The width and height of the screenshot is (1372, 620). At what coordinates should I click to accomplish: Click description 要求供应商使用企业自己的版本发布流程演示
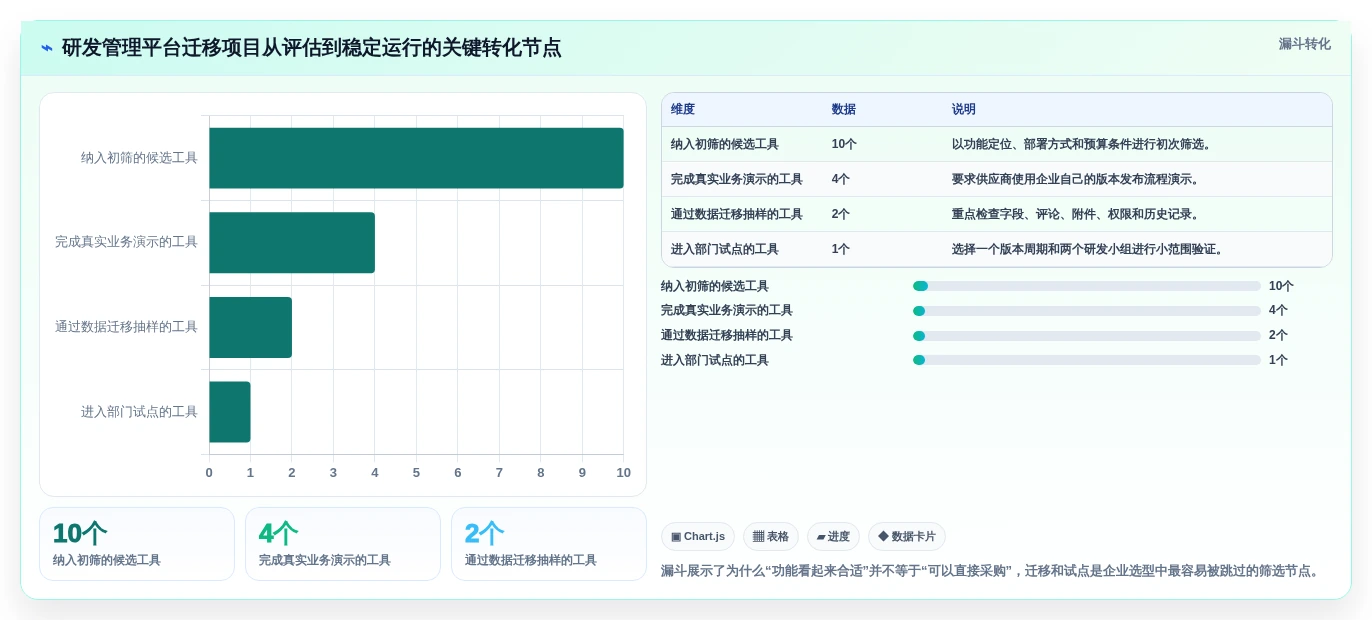coord(1077,179)
